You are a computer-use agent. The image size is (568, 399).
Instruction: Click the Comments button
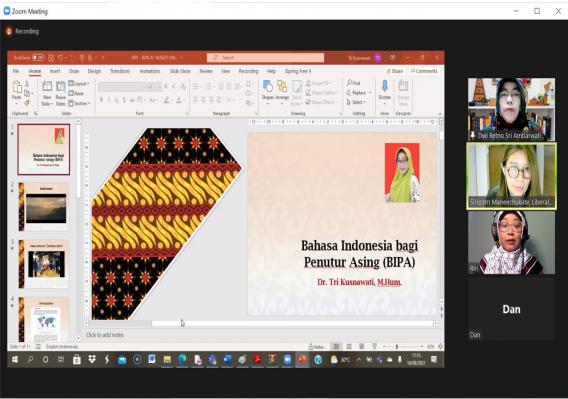424,71
